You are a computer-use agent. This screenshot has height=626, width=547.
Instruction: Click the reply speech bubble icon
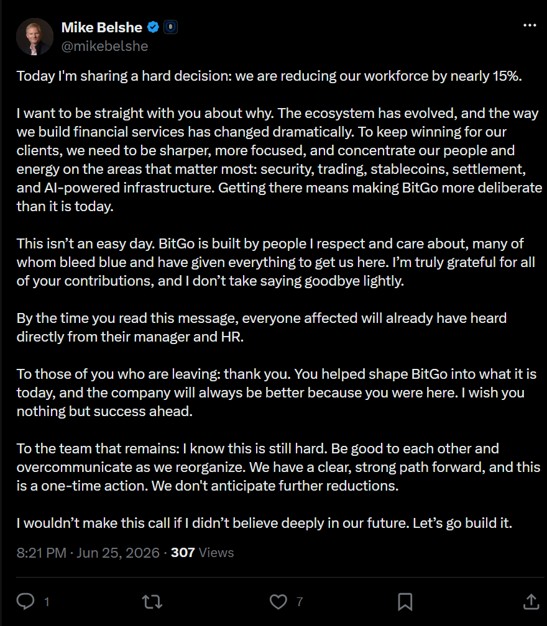coord(26,601)
